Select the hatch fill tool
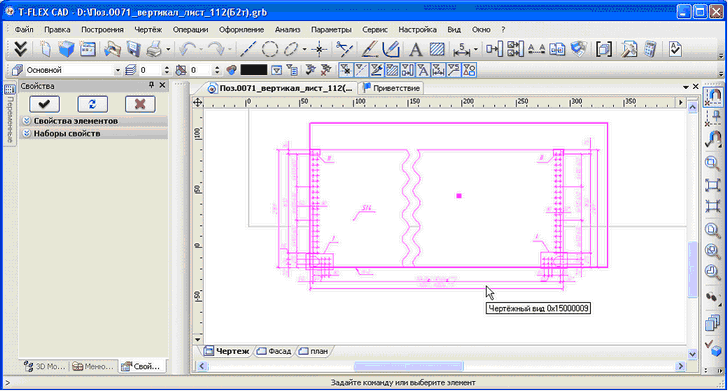Screen dimensions: 728x391 (x=437, y=49)
